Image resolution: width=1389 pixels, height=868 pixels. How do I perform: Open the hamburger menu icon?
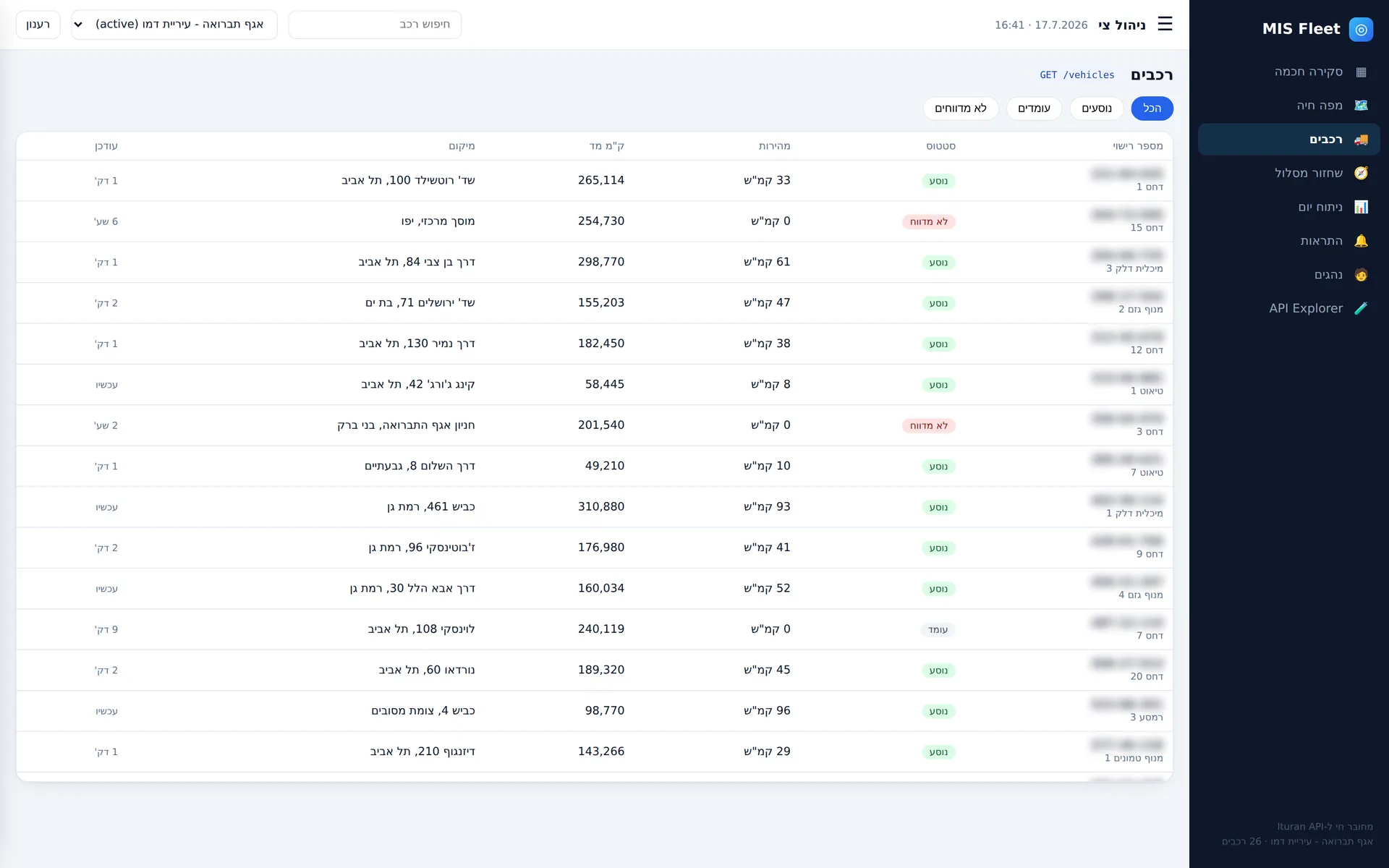pos(1165,24)
